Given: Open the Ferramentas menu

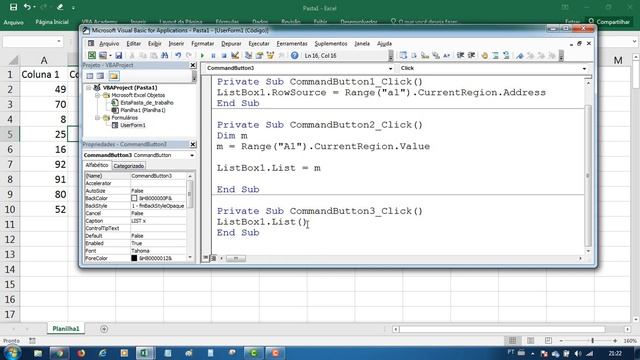Looking at the screenshot, I should click(292, 43).
